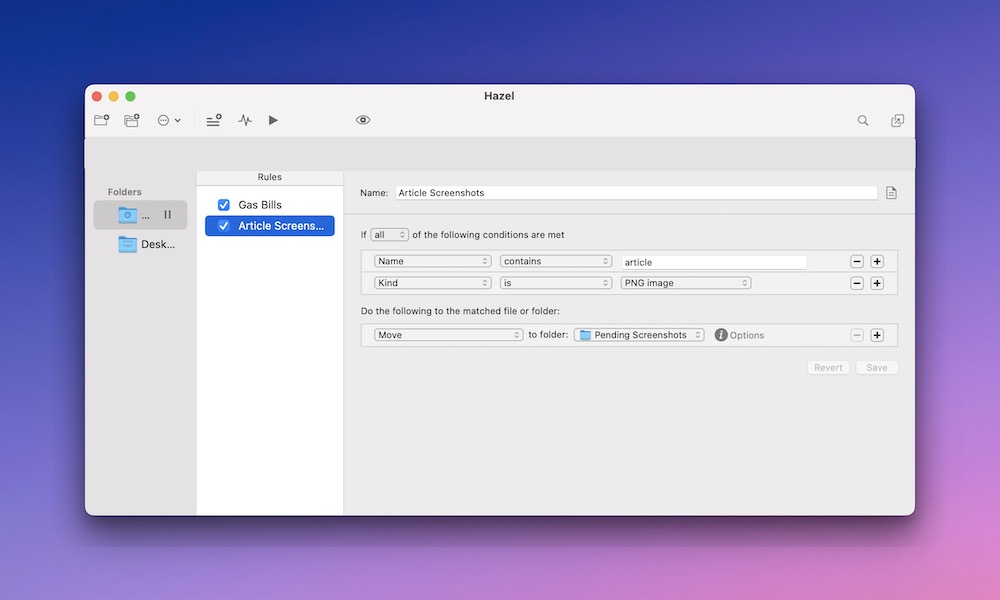
Task: Click the minus button on Move action
Action: (x=857, y=335)
